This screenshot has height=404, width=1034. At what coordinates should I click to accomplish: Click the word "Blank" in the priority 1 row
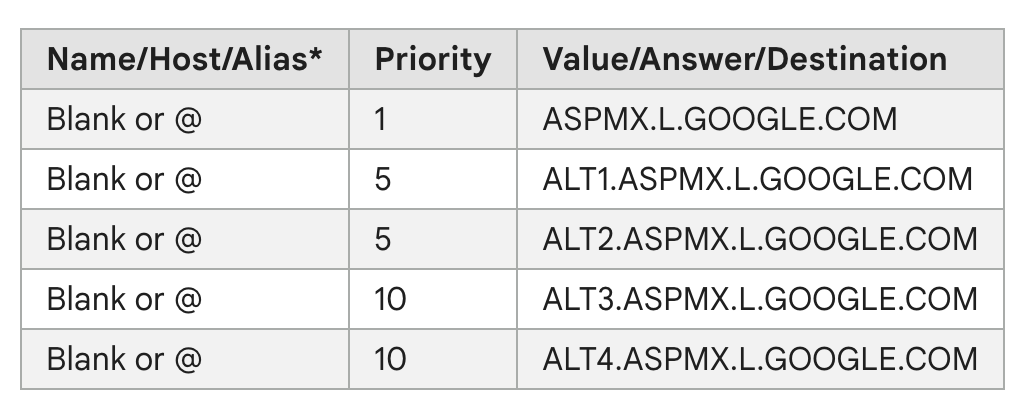point(87,119)
